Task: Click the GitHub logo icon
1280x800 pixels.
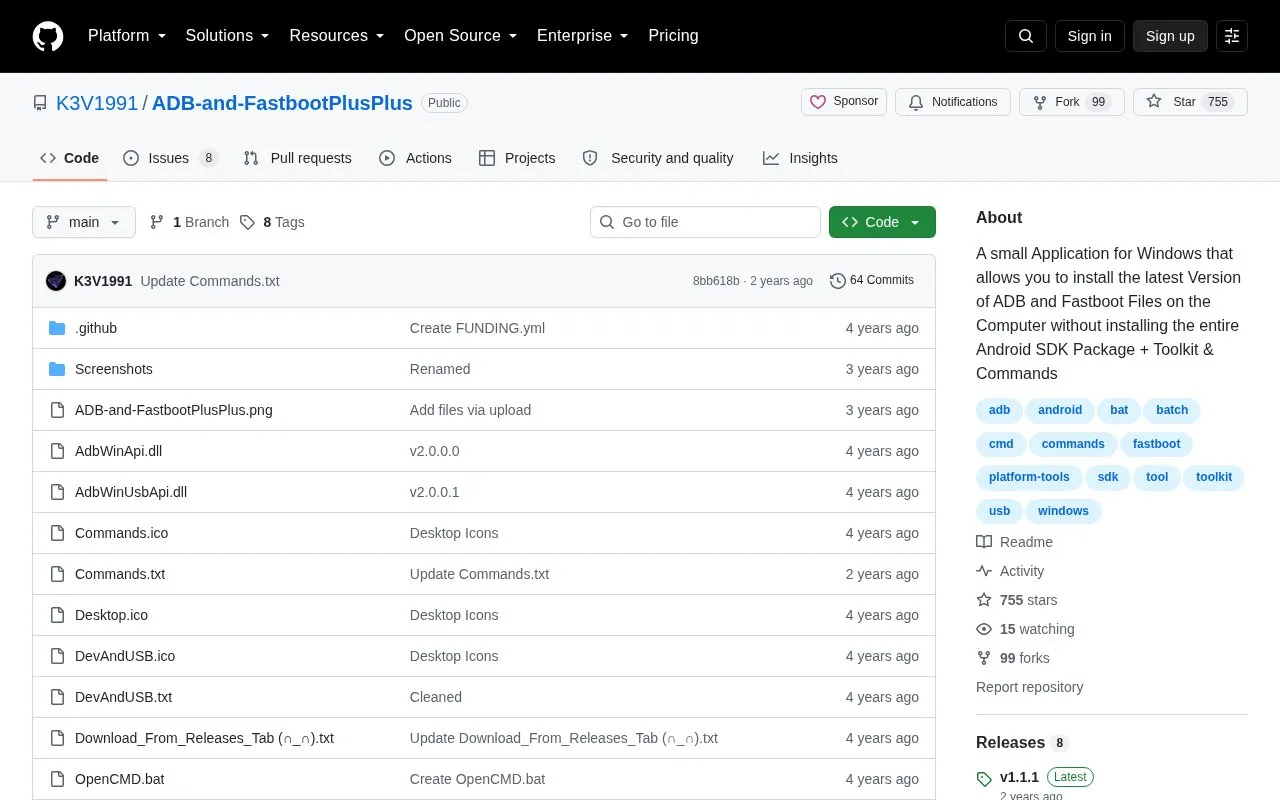Action: [x=48, y=36]
